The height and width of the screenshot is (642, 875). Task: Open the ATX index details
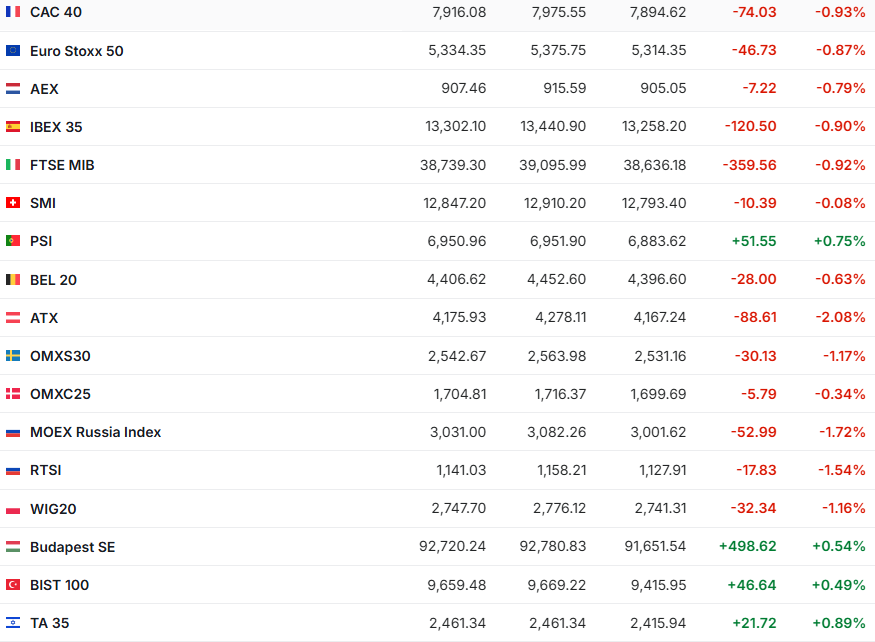[44, 318]
